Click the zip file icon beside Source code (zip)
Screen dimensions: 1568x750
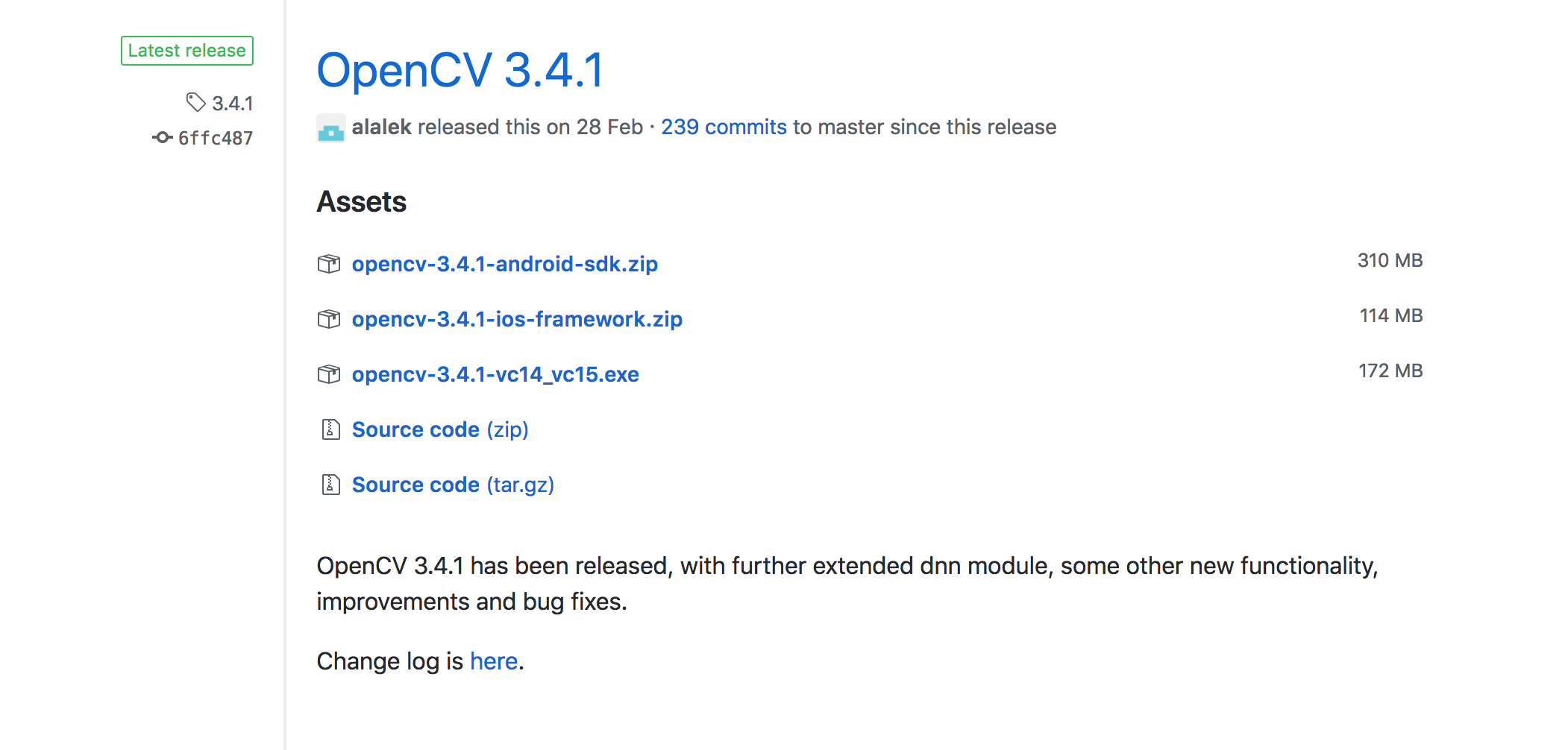click(x=330, y=429)
